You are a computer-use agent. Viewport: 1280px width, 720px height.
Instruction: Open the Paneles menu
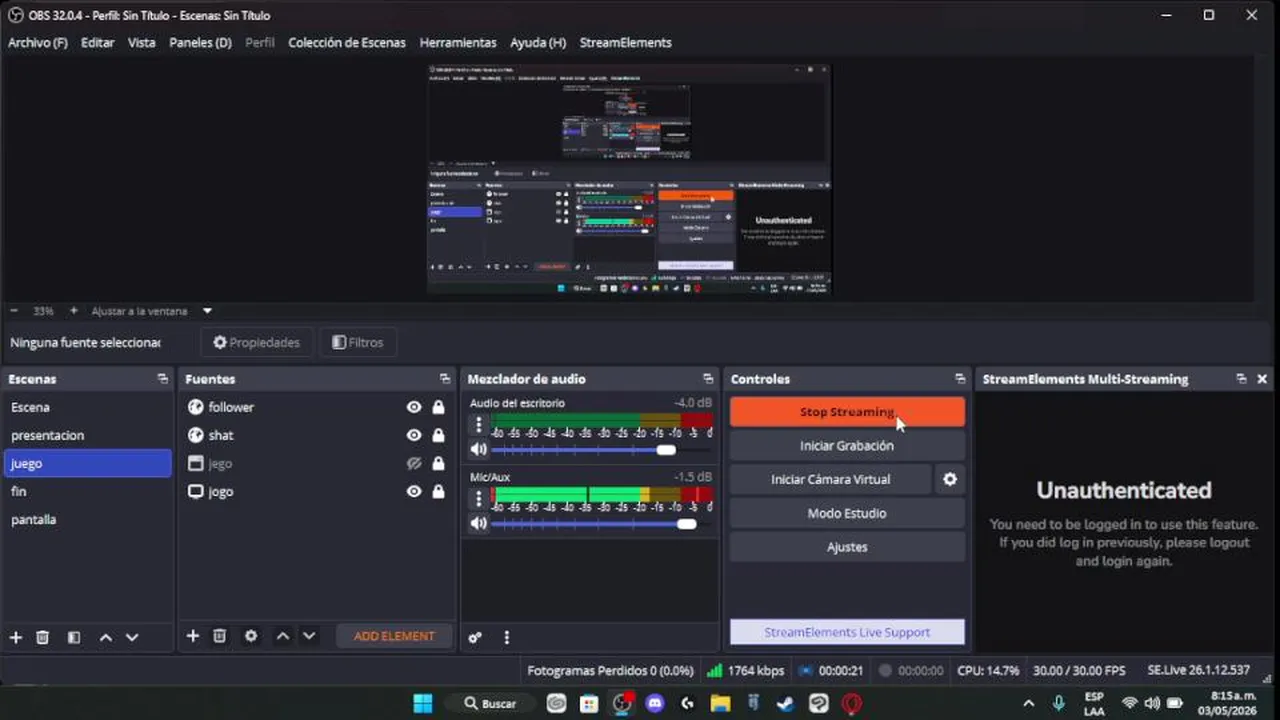tap(200, 43)
